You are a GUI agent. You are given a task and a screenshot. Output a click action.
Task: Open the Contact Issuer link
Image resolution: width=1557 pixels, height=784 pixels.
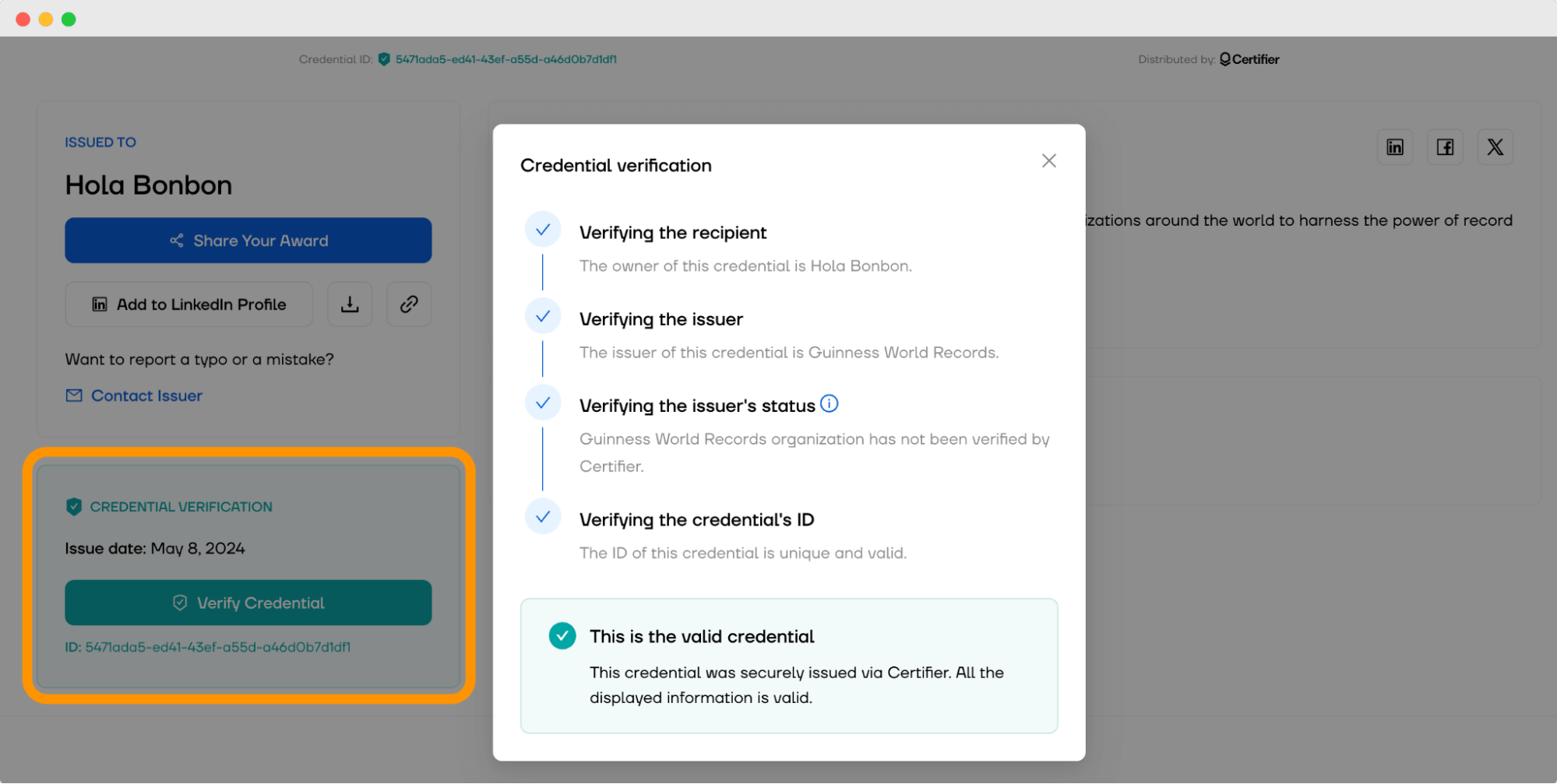(134, 396)
